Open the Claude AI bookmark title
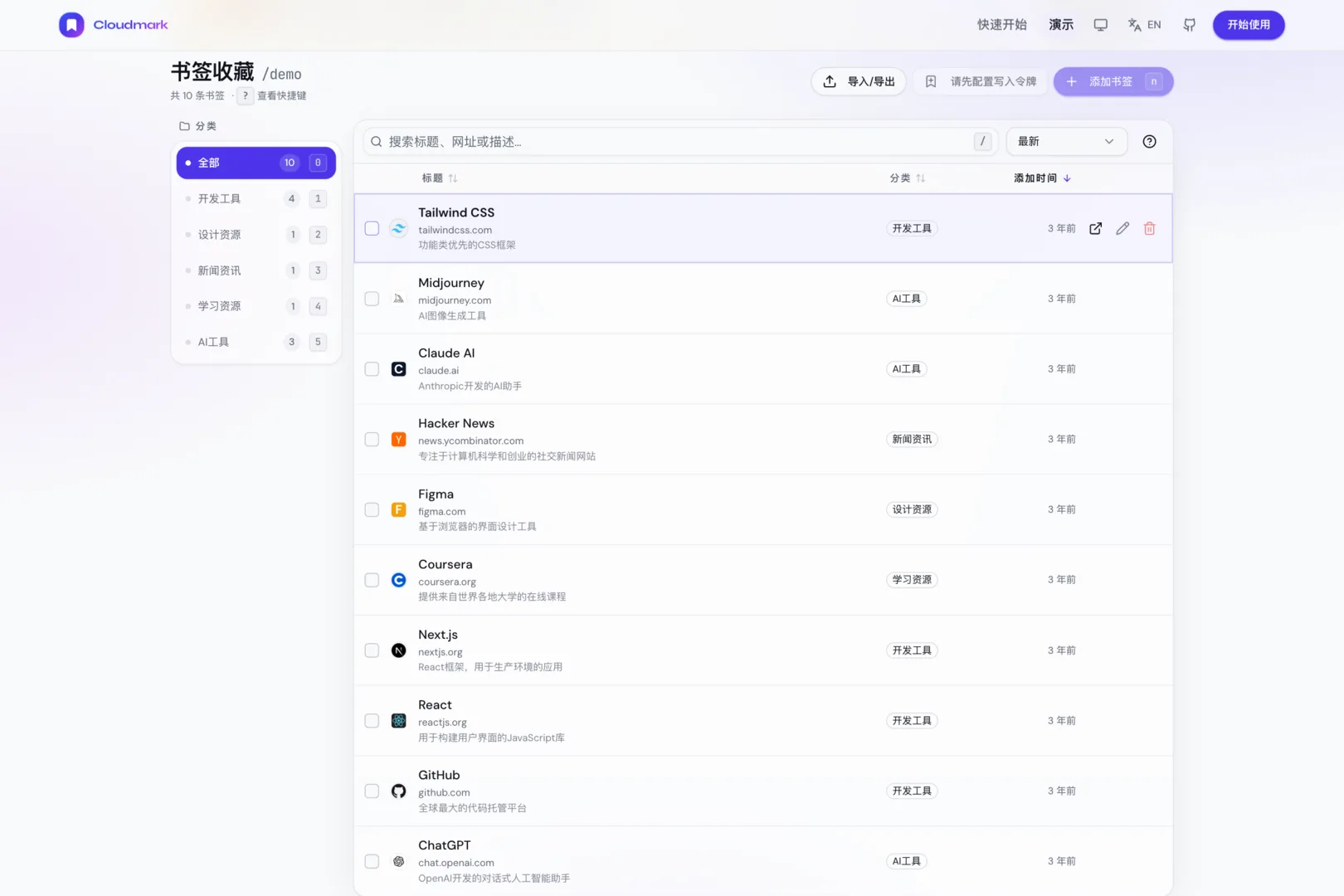The image size is (1344, 896). pyautogui.click(x=446, y=353)
